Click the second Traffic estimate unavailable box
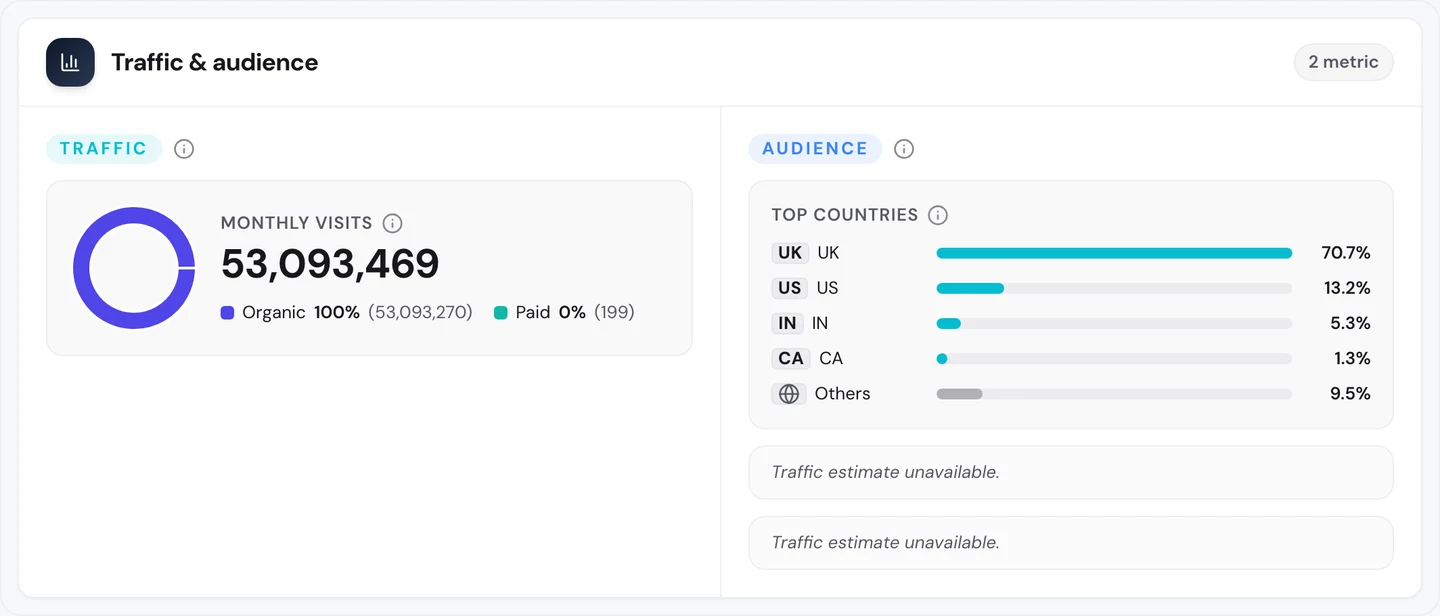This screenshot has width=1440, height=616. pos(1071,543)
